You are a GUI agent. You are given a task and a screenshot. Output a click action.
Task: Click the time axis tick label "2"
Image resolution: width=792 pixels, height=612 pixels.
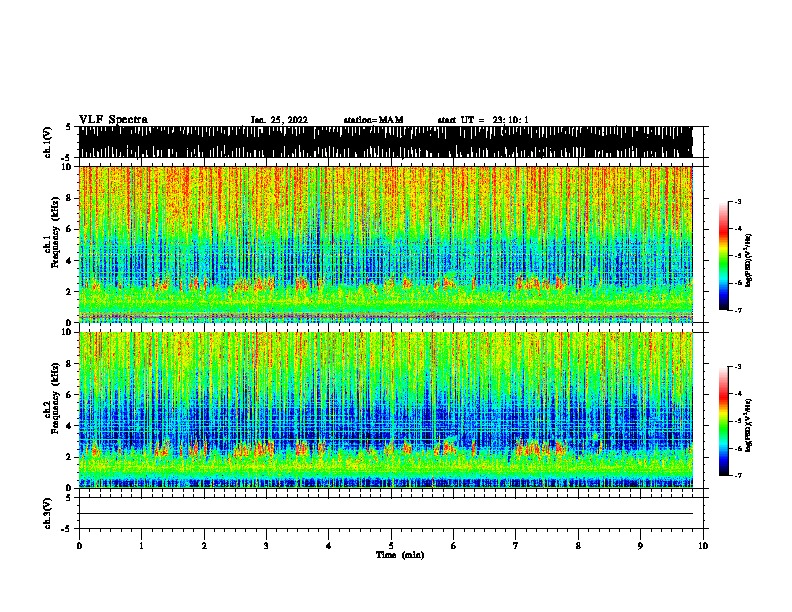(204, 546)
